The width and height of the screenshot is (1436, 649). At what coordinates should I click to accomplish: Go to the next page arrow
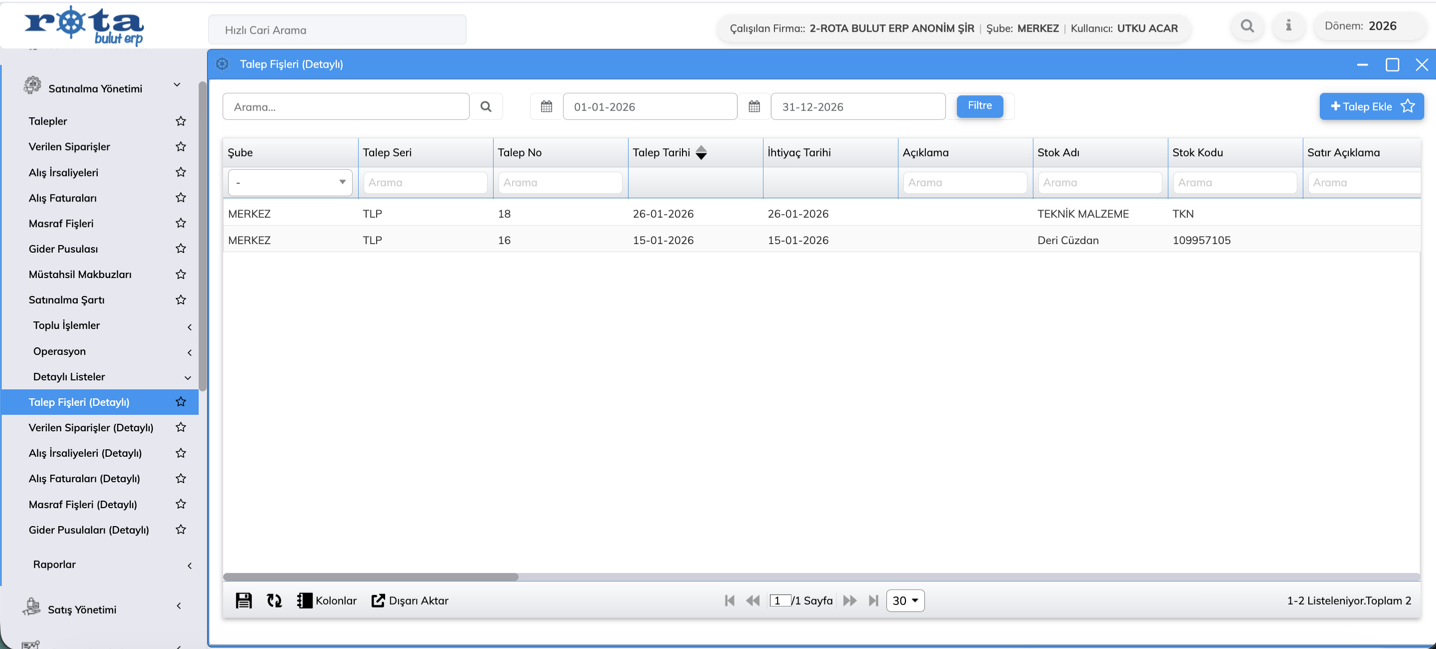850,601
